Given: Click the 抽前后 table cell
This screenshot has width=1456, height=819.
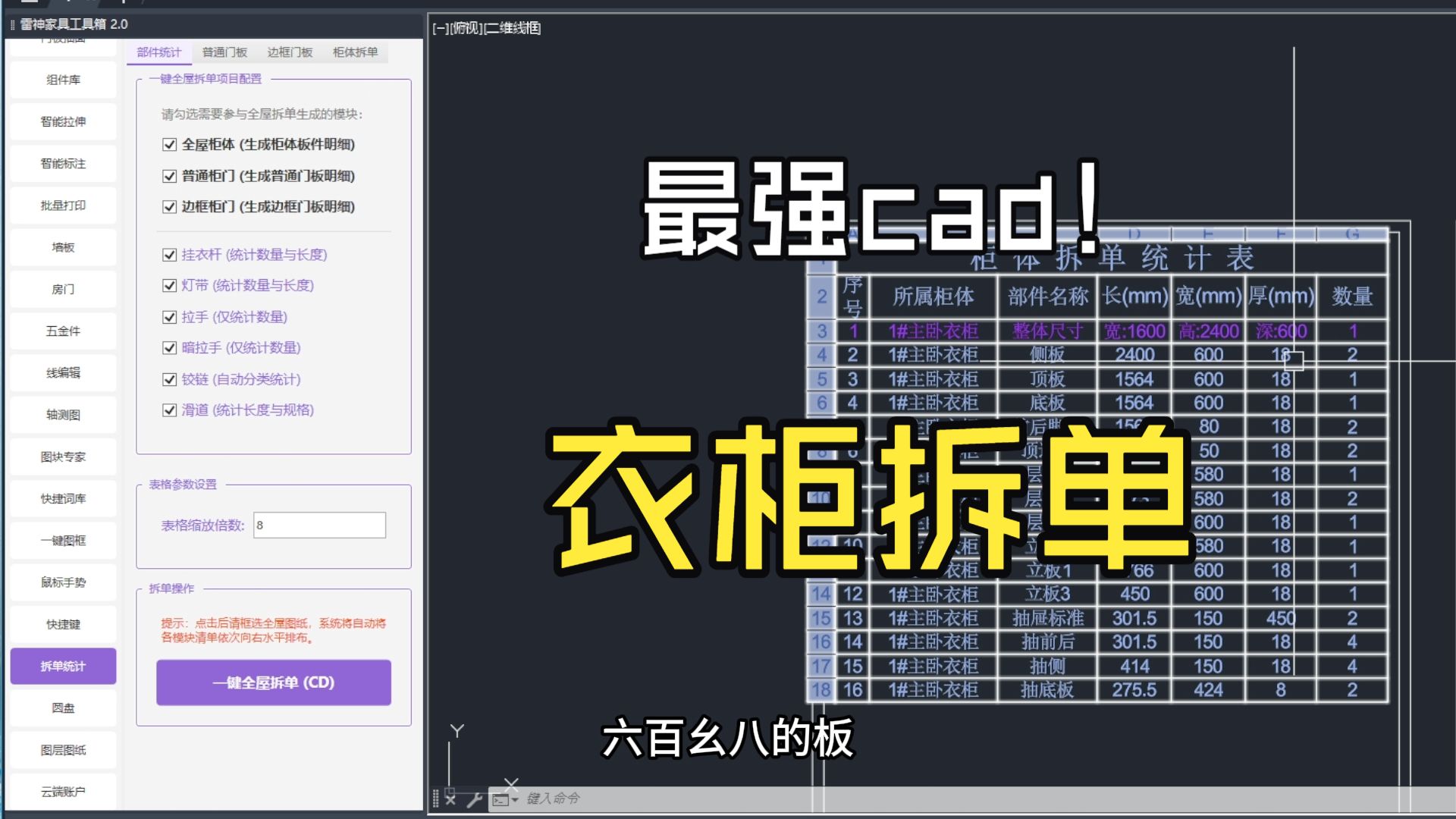Looking at the screenshot, I should coord(1047,642).
